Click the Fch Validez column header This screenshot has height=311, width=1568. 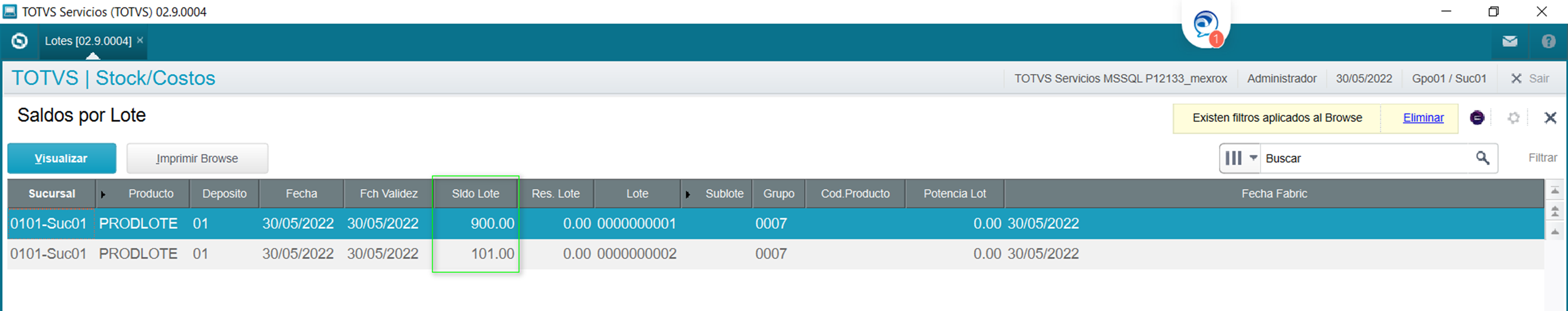[388, 193]
